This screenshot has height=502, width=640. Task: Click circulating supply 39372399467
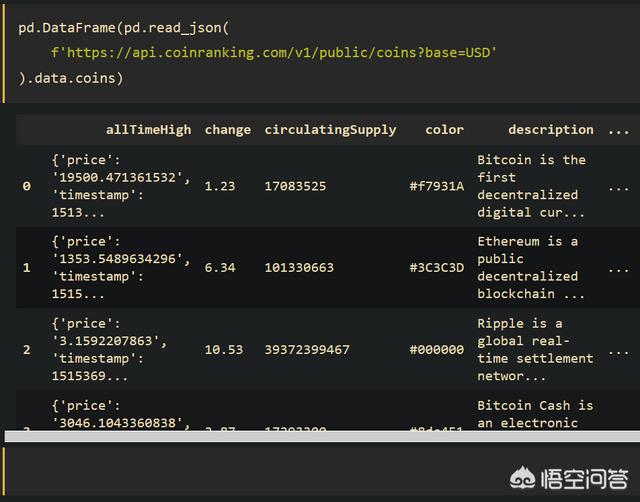(x=307, y=350)
